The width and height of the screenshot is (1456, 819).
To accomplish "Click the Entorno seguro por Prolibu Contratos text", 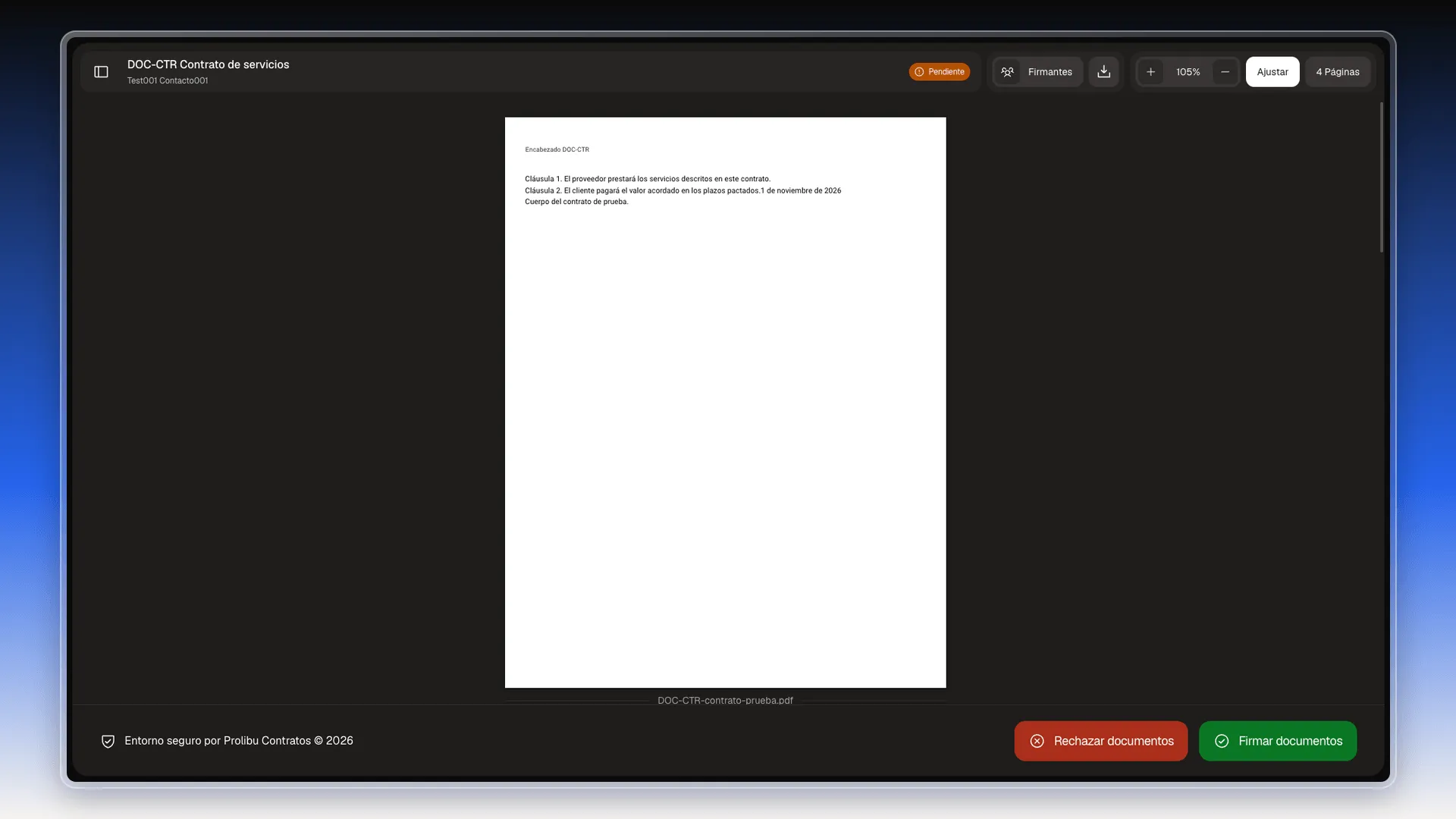I will pos(239,741).
